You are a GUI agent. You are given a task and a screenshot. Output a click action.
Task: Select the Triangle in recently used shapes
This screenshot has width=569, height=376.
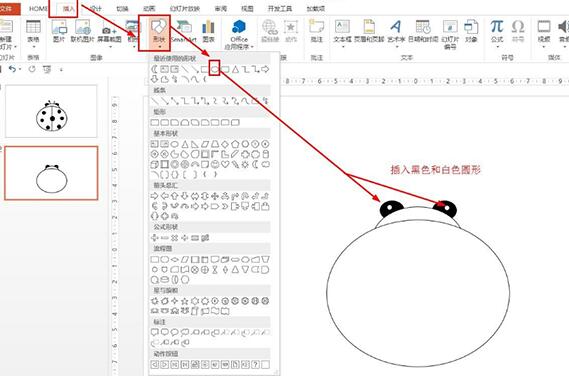(236, 69)
